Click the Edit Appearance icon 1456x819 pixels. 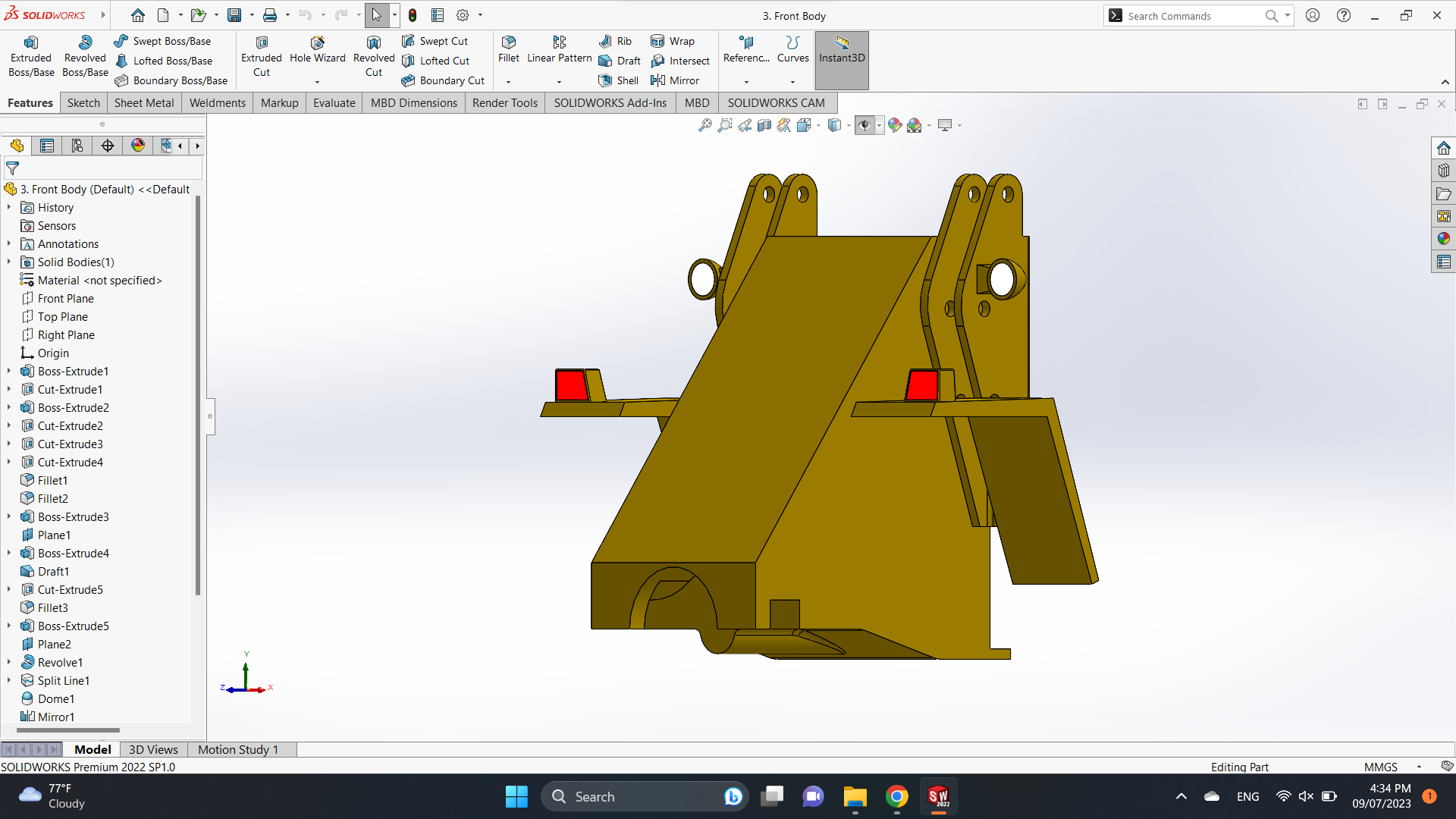click(895, 125)
